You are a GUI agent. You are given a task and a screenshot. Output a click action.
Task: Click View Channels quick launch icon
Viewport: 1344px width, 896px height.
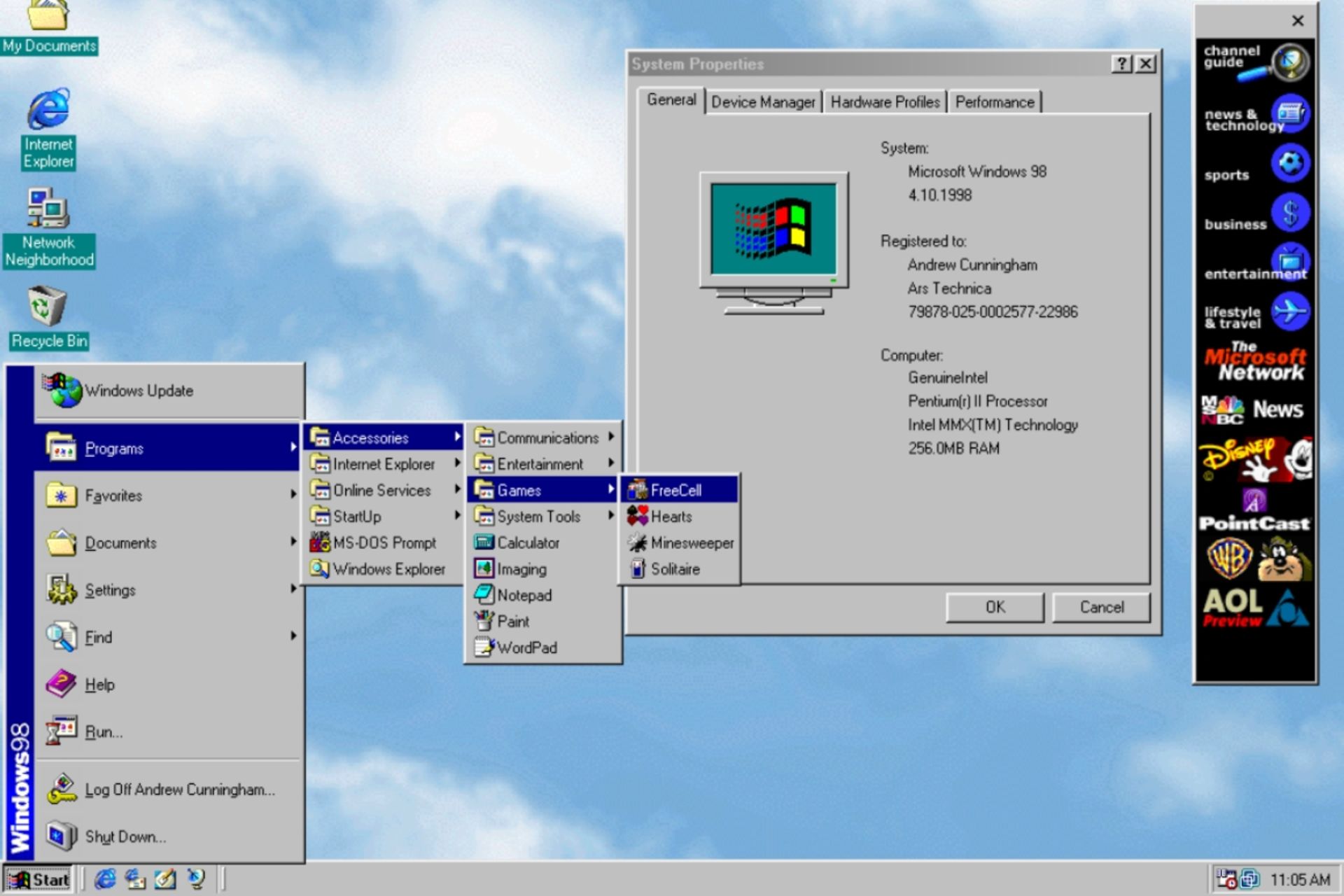pos(196,879)
